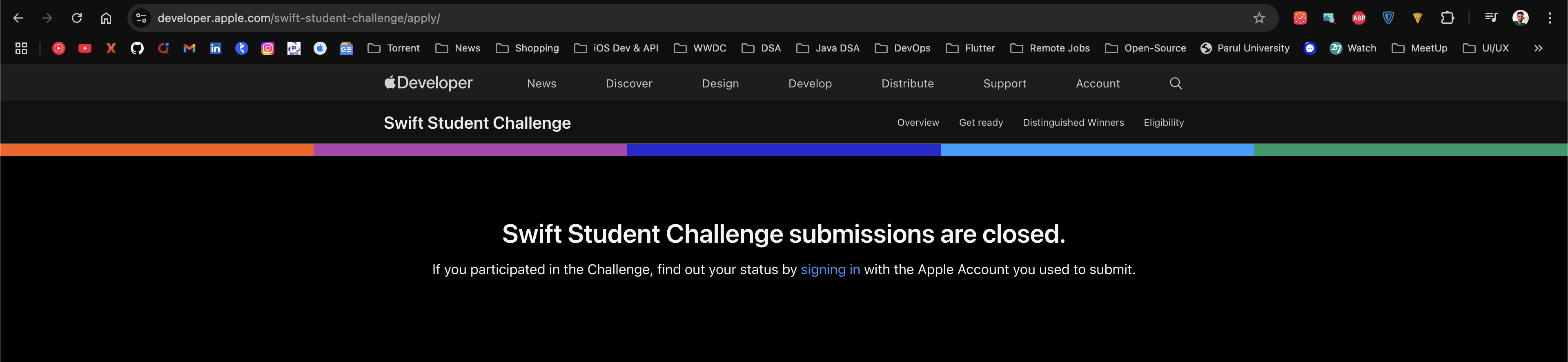Open the YouTube bookmark
Screen dimensions: 1568x362
pyautogui.click(x=85, y=48)
